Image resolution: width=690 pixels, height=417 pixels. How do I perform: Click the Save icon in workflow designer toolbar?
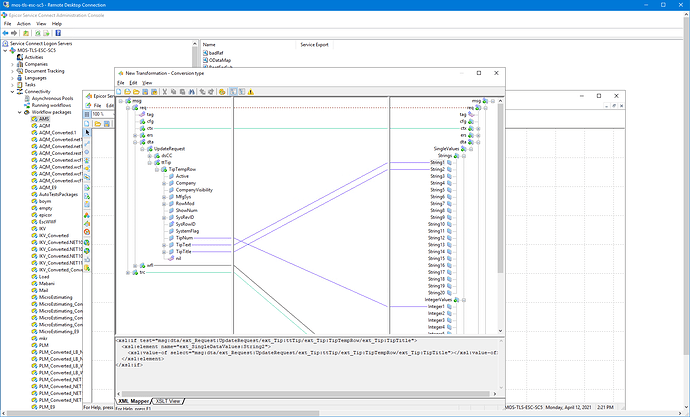tap(106, 124)
